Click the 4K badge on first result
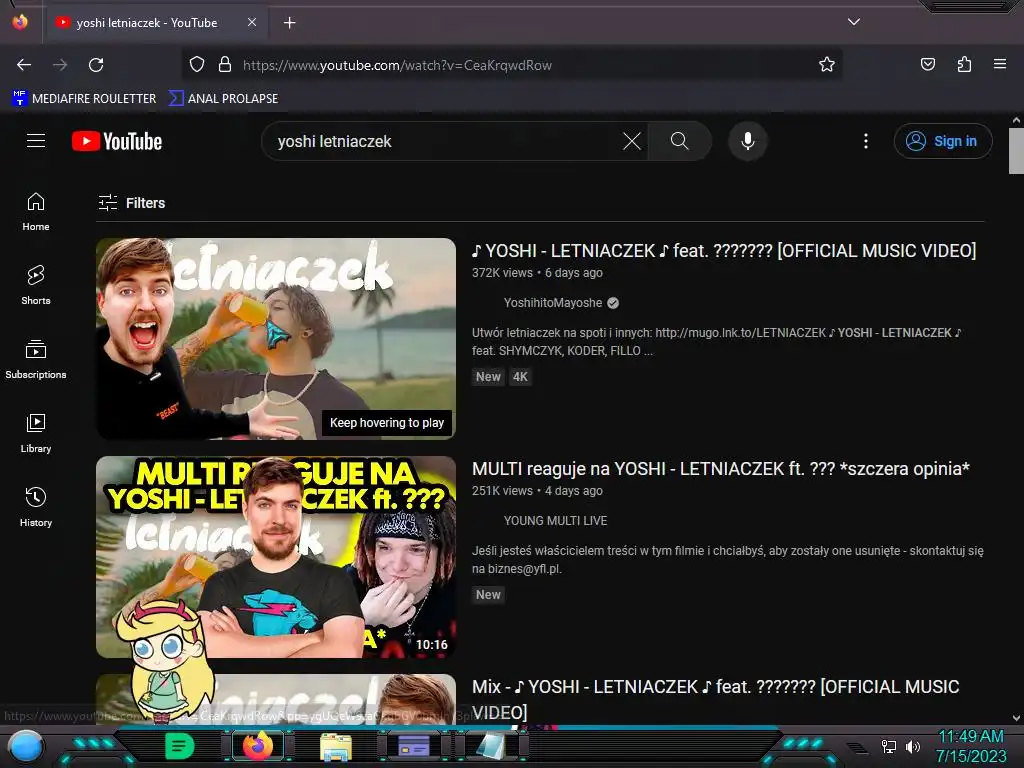Viewport: 1024px width, 768px height. coord(520,377)
